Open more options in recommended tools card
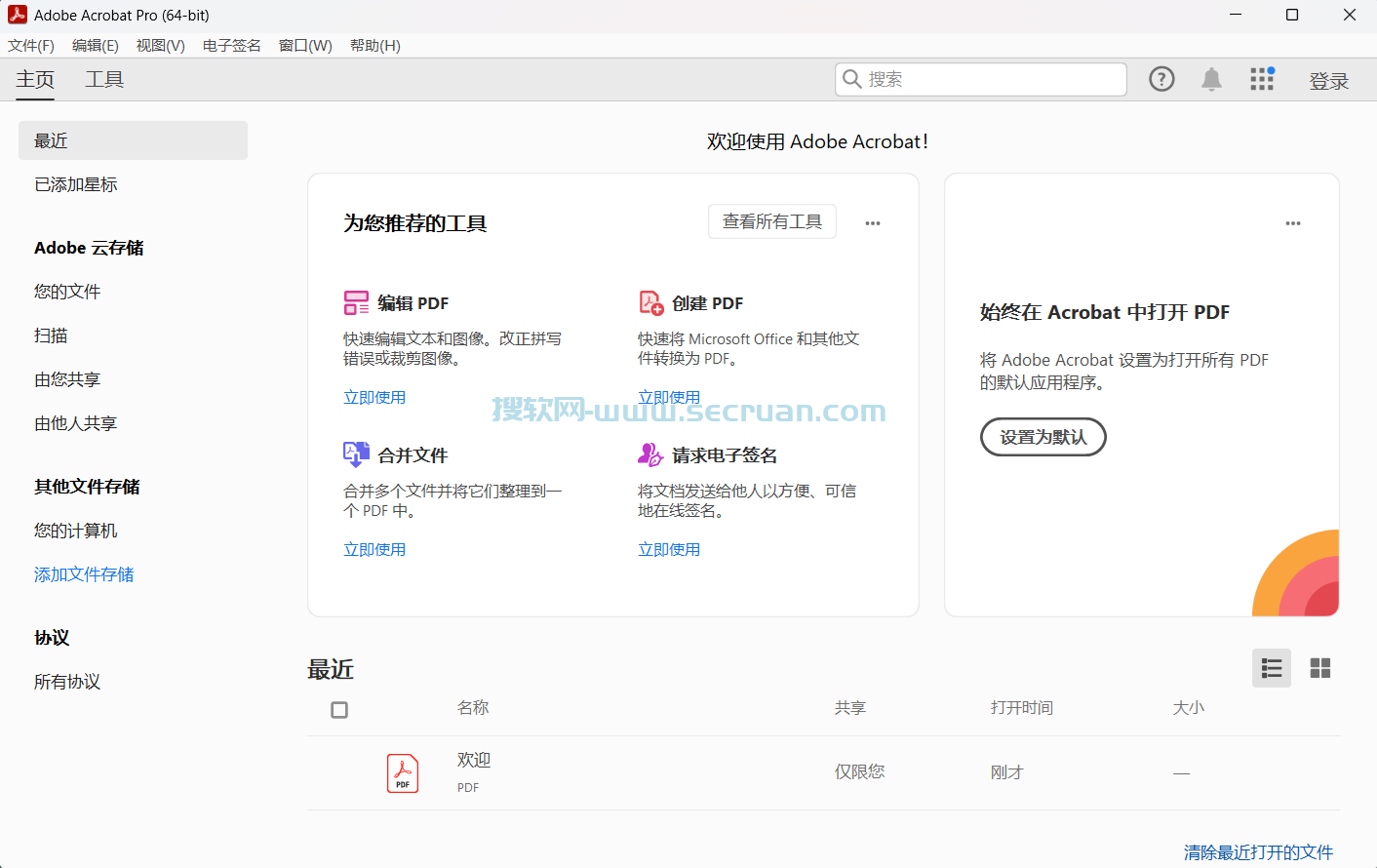The width and height of the screenshot is (1377, 868). coord(873,223)
